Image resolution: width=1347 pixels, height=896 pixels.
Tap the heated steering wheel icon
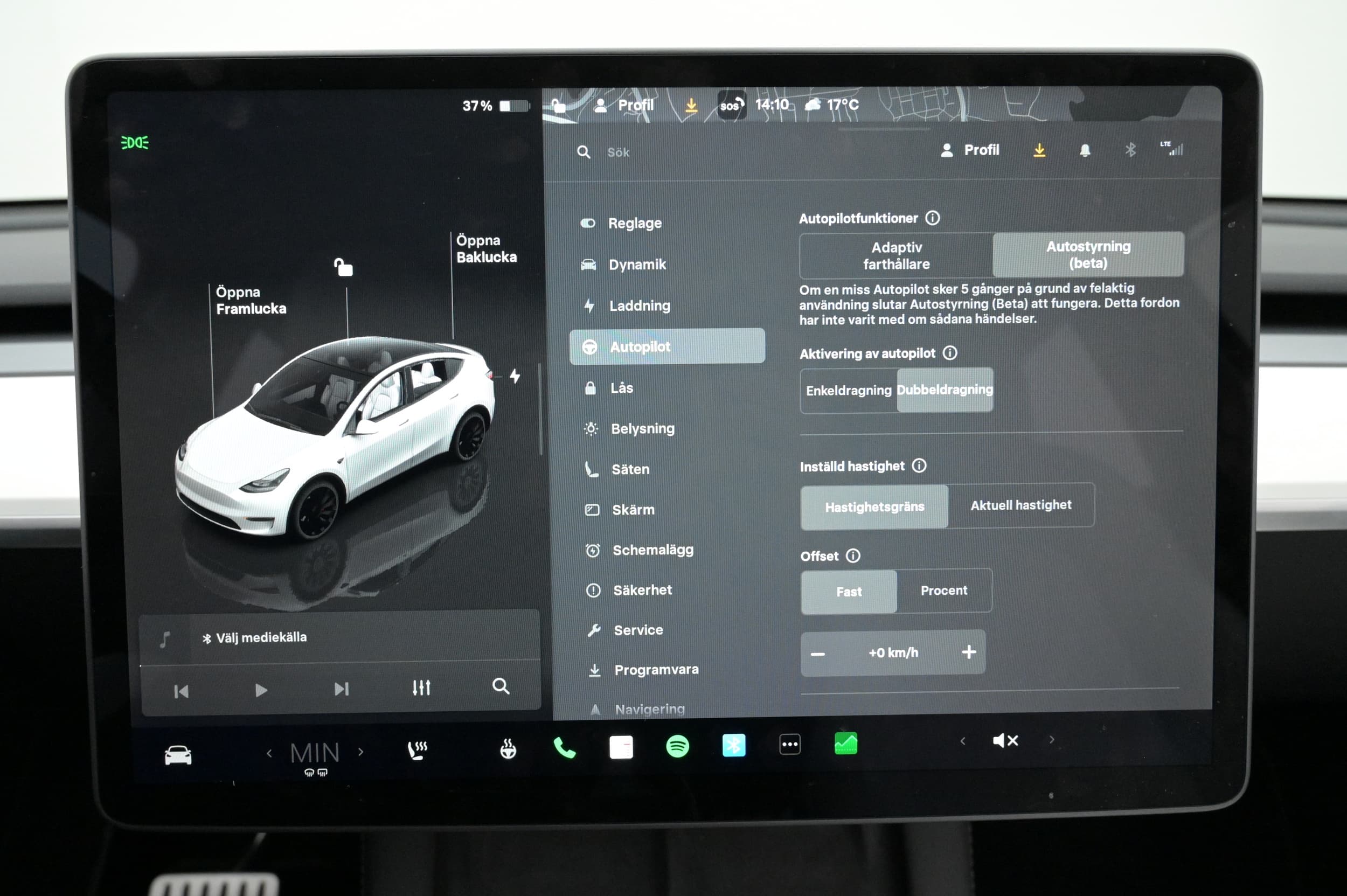click(508, 748)
